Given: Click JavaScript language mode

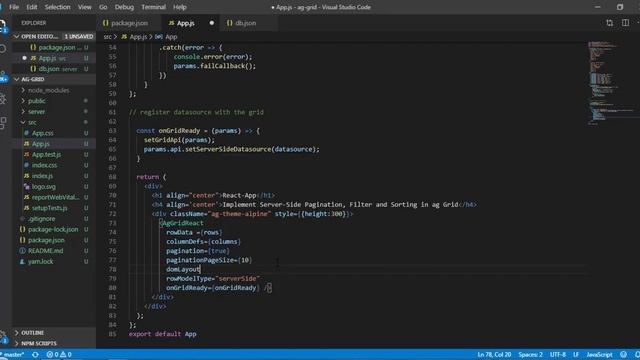Looking at the screenshot, I should pyautogui.click(x=599, y=354).
